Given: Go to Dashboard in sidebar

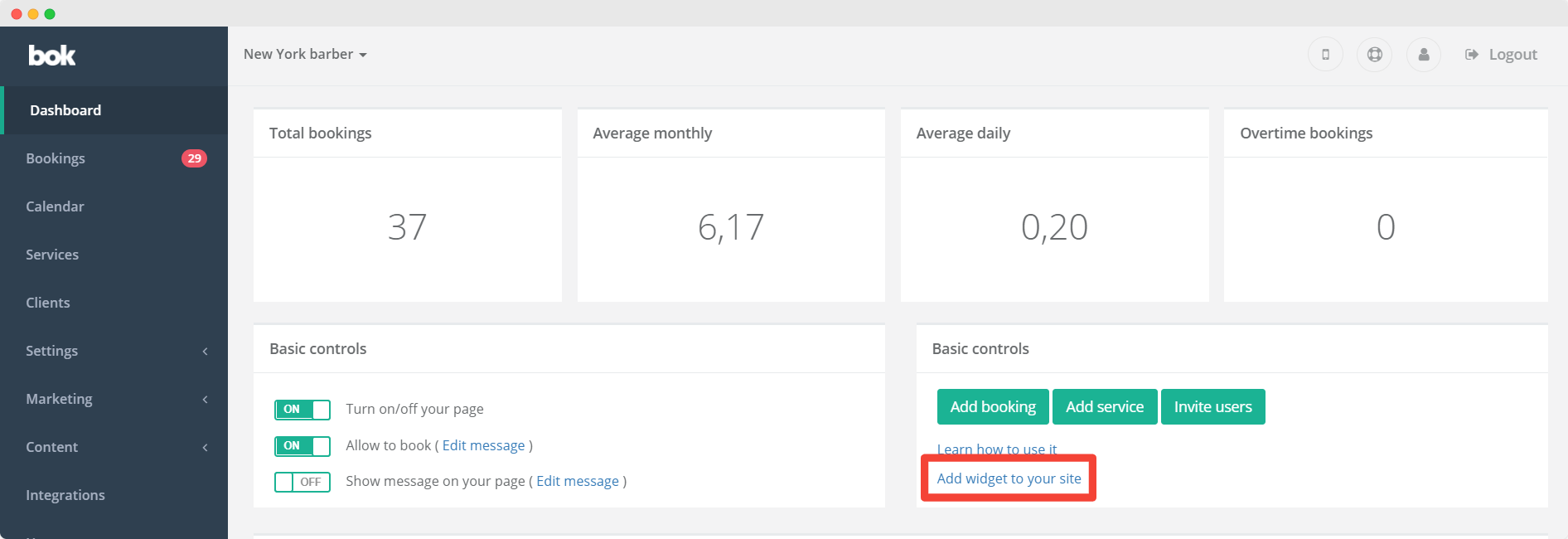Looking at the screenshot, I should point(114,110).
